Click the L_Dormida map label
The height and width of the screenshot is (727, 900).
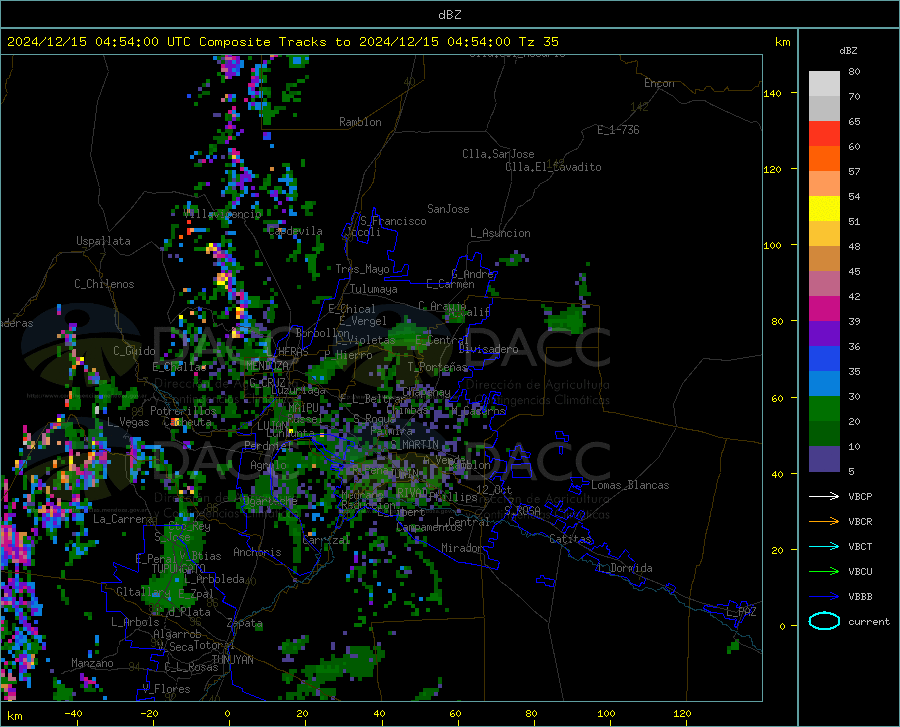point(624,568)
